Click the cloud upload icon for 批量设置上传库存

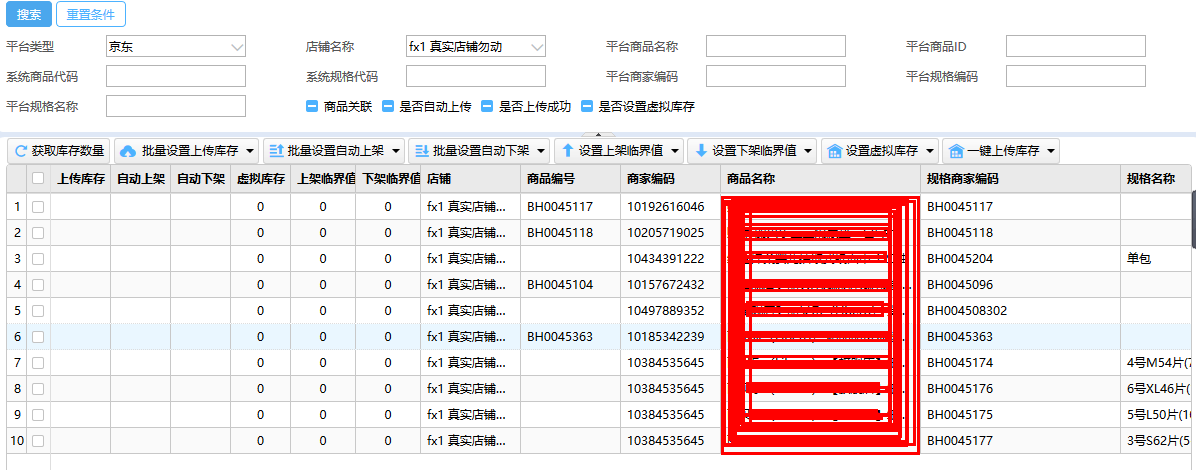(x=128, y=151)
